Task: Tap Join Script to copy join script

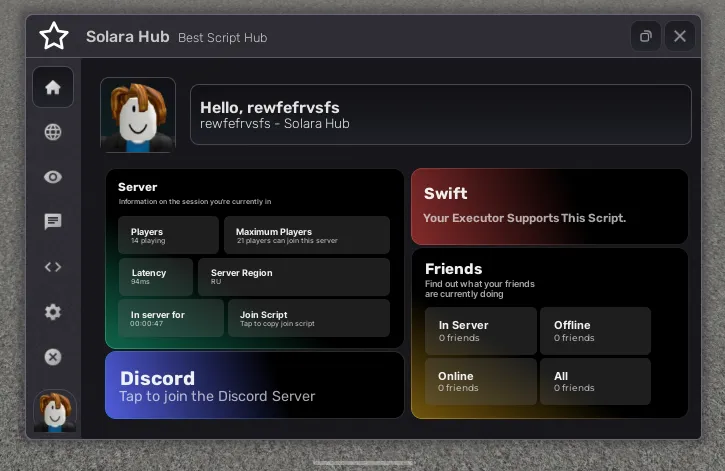Action: pyautogui.click(x=309, y=318)
